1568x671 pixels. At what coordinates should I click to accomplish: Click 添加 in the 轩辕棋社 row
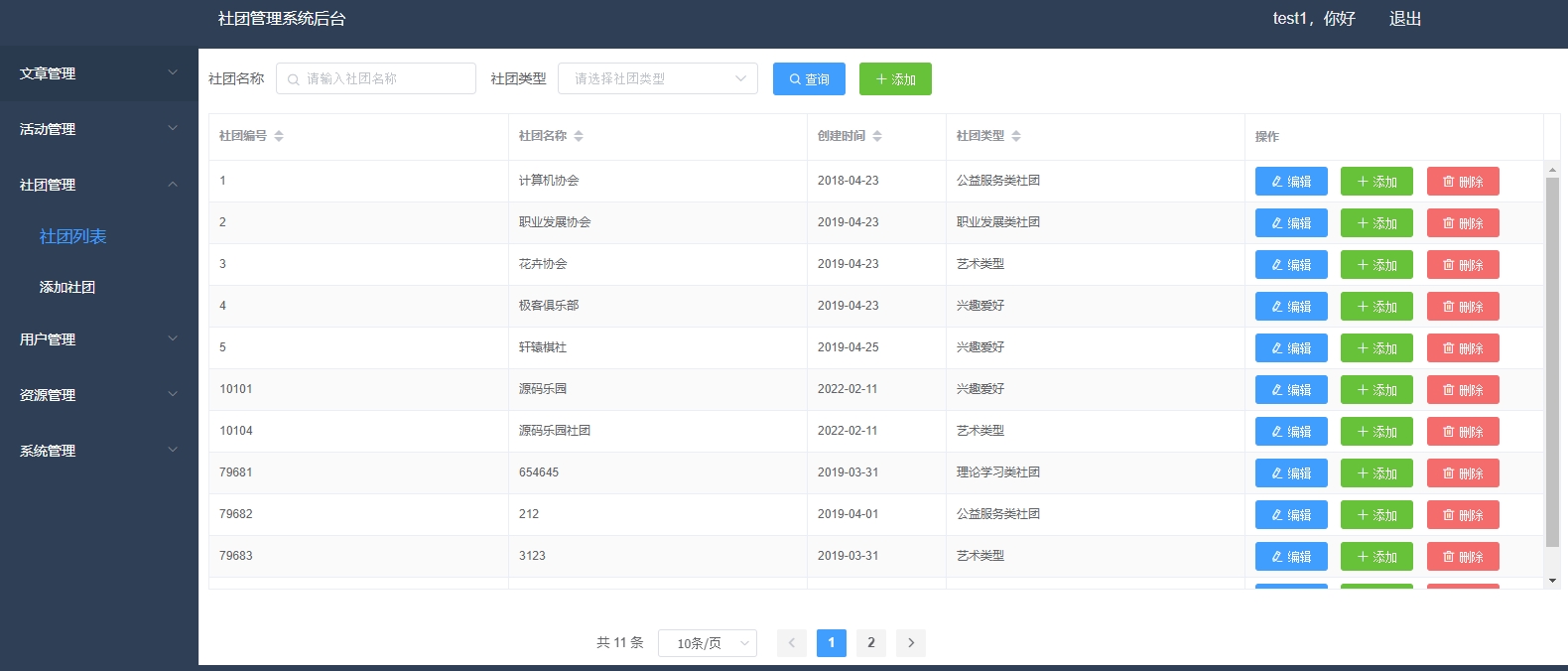(x=1376, y=348)
